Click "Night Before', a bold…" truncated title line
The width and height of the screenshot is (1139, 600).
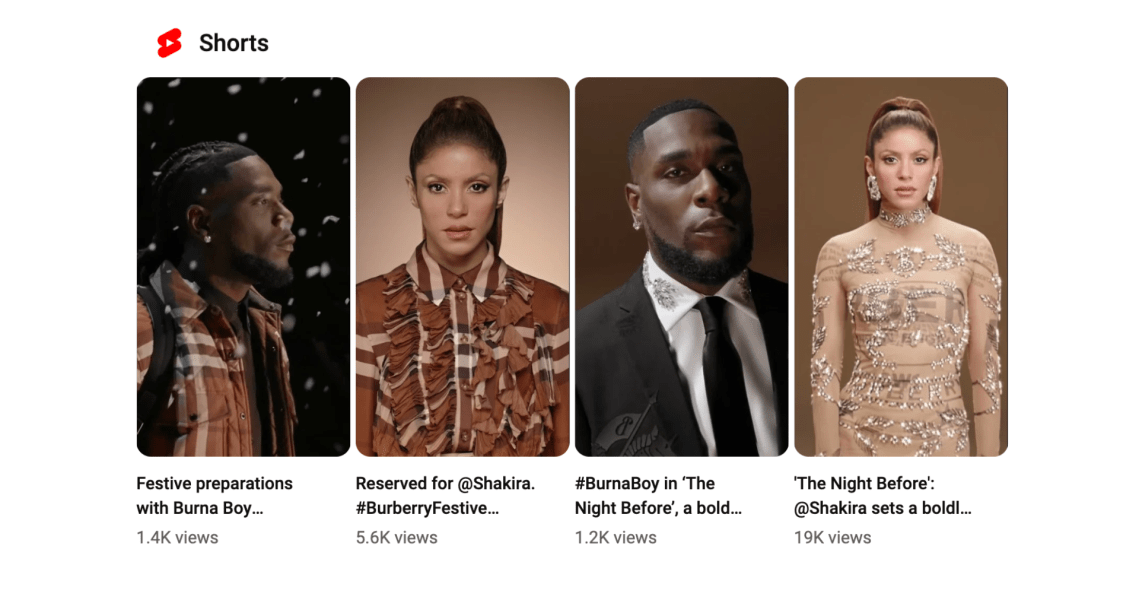(658, 508)
